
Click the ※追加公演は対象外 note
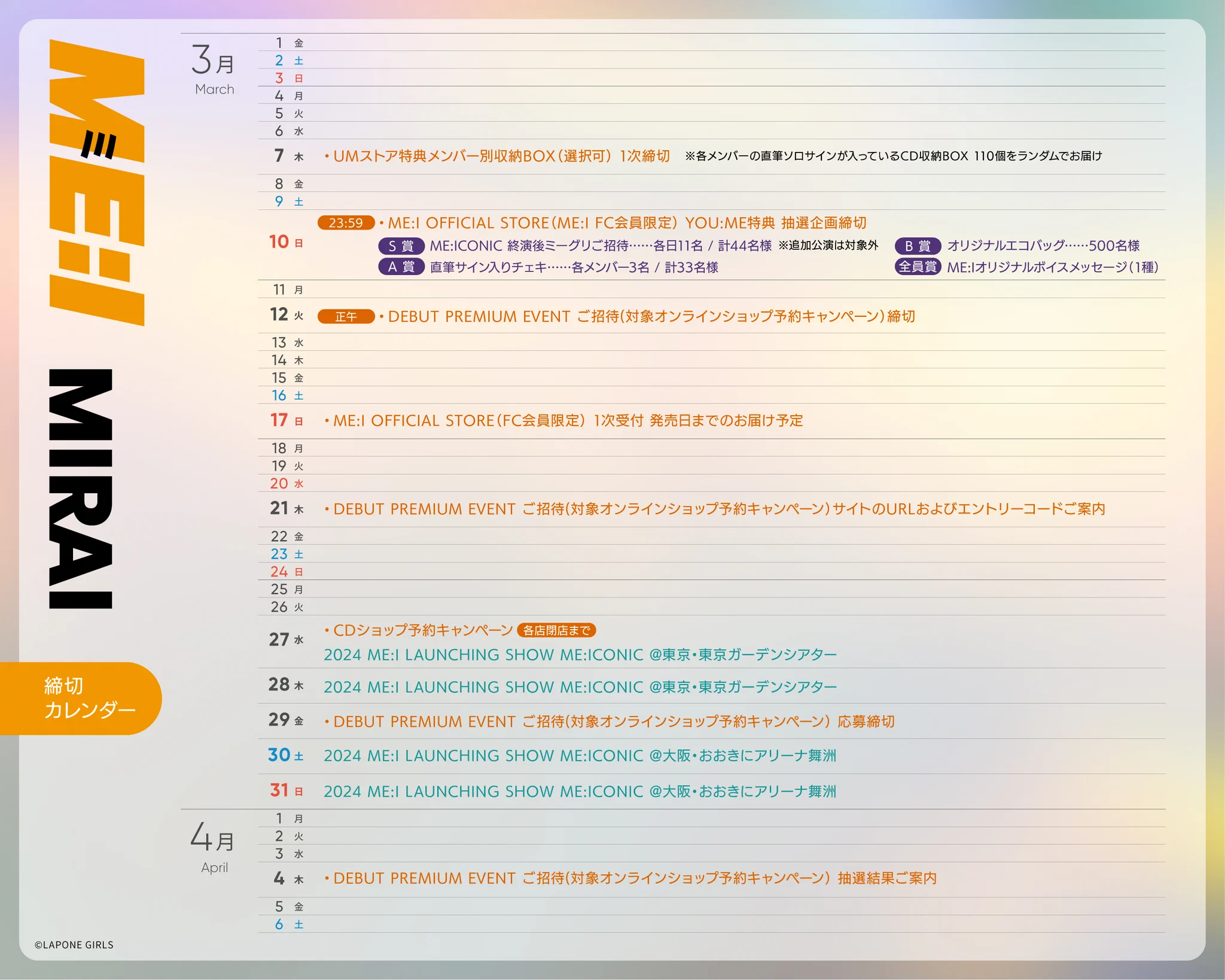pyautogui.click(x=828, y=245)
